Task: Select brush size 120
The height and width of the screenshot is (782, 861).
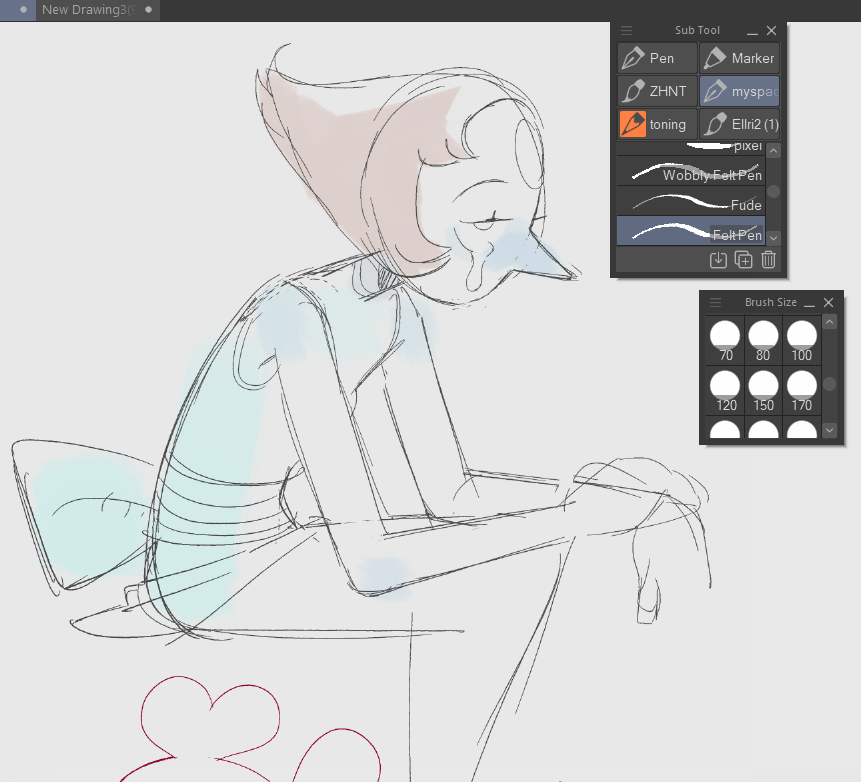Action: coord(725,390)
